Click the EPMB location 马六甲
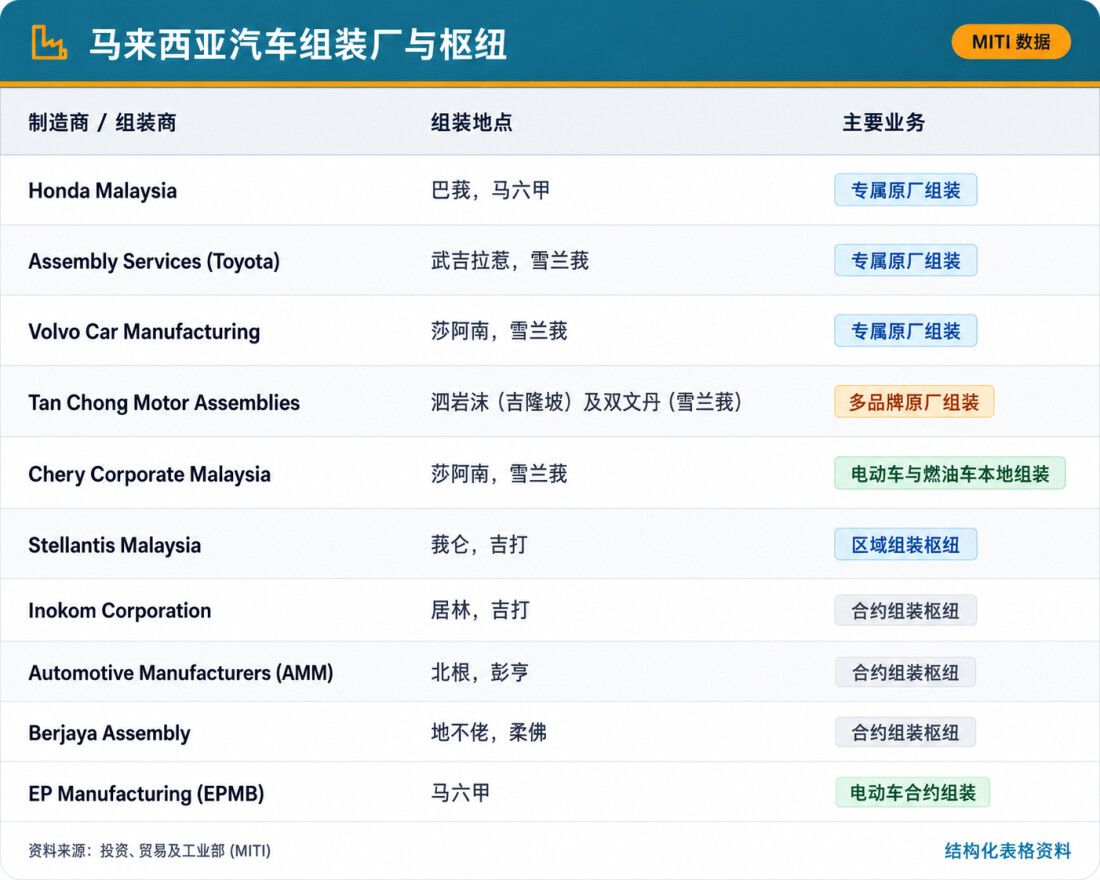This screenshot has height=880, width=1100. 460,793
